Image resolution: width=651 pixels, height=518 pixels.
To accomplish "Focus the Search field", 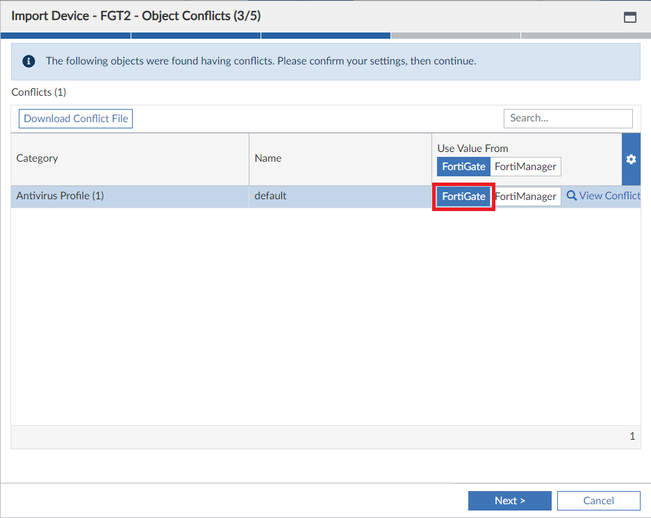I will 568,118.
